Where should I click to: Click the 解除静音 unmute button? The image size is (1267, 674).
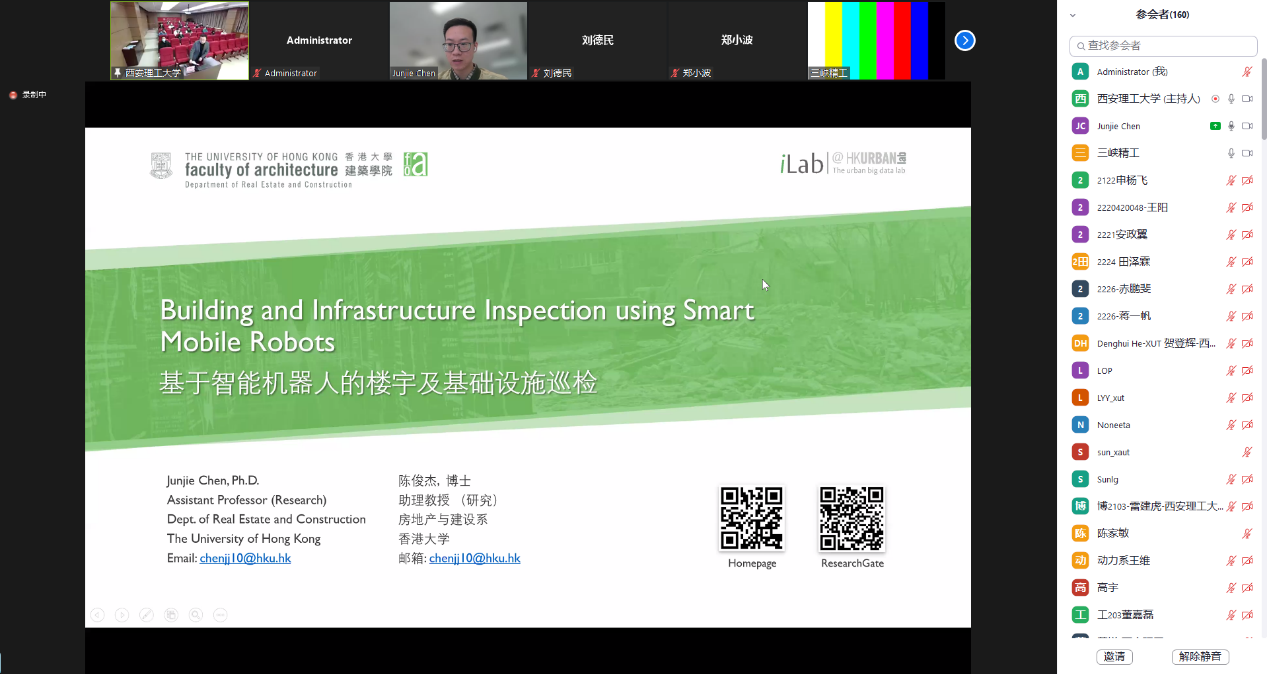pyautogui.click(x=1200, y=657)
